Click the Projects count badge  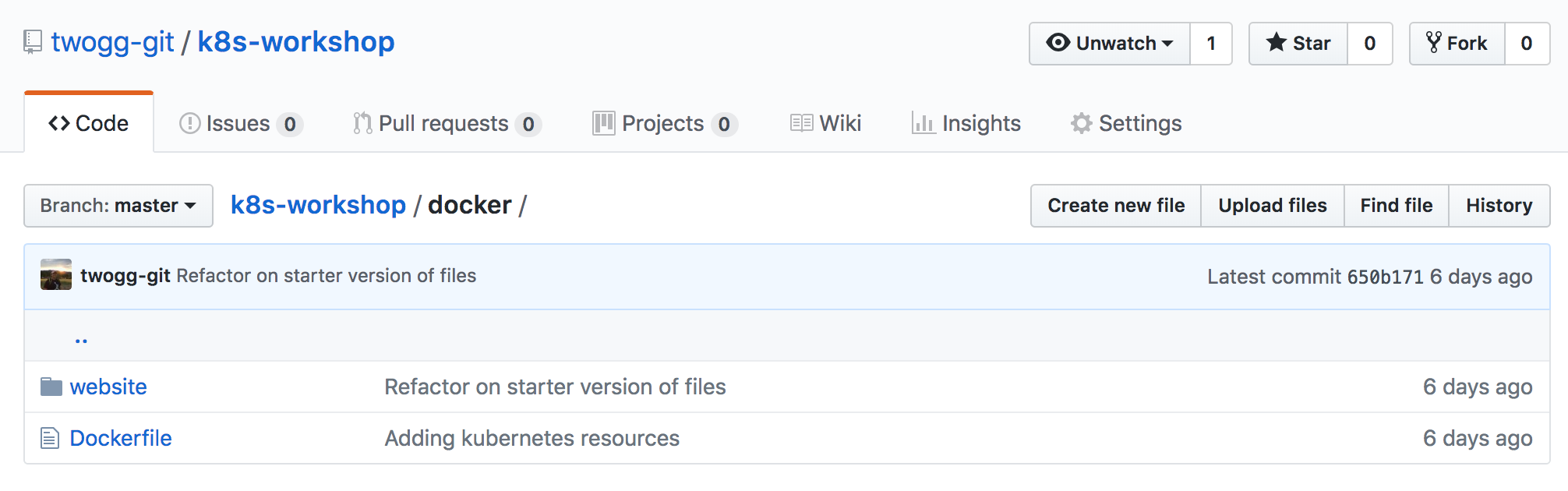pos(724,124)
